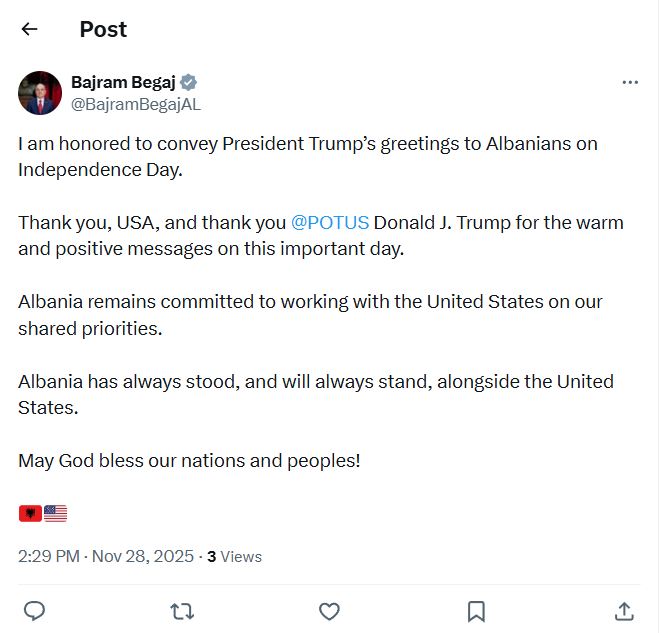Go back using the arrow icon
Viewport: 660px width, 633px height.
coord(29,29)
